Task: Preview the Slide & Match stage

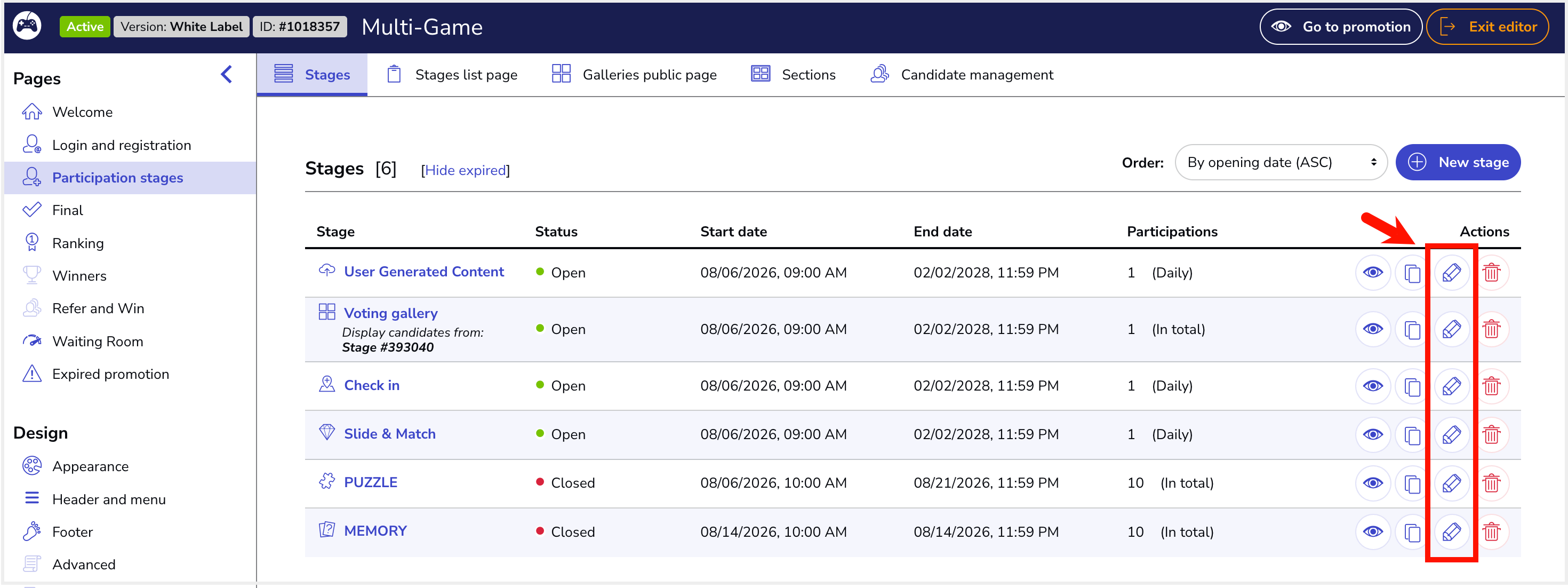Action: tap(1373, 435)
